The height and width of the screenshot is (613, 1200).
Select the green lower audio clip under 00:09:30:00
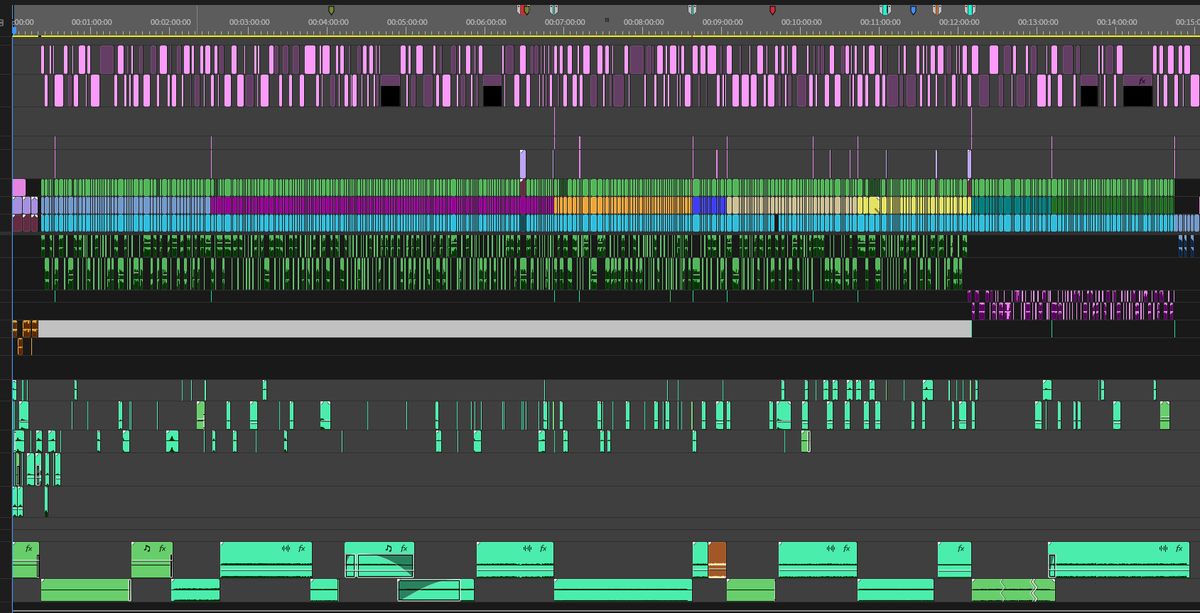[x=751, y=589]
